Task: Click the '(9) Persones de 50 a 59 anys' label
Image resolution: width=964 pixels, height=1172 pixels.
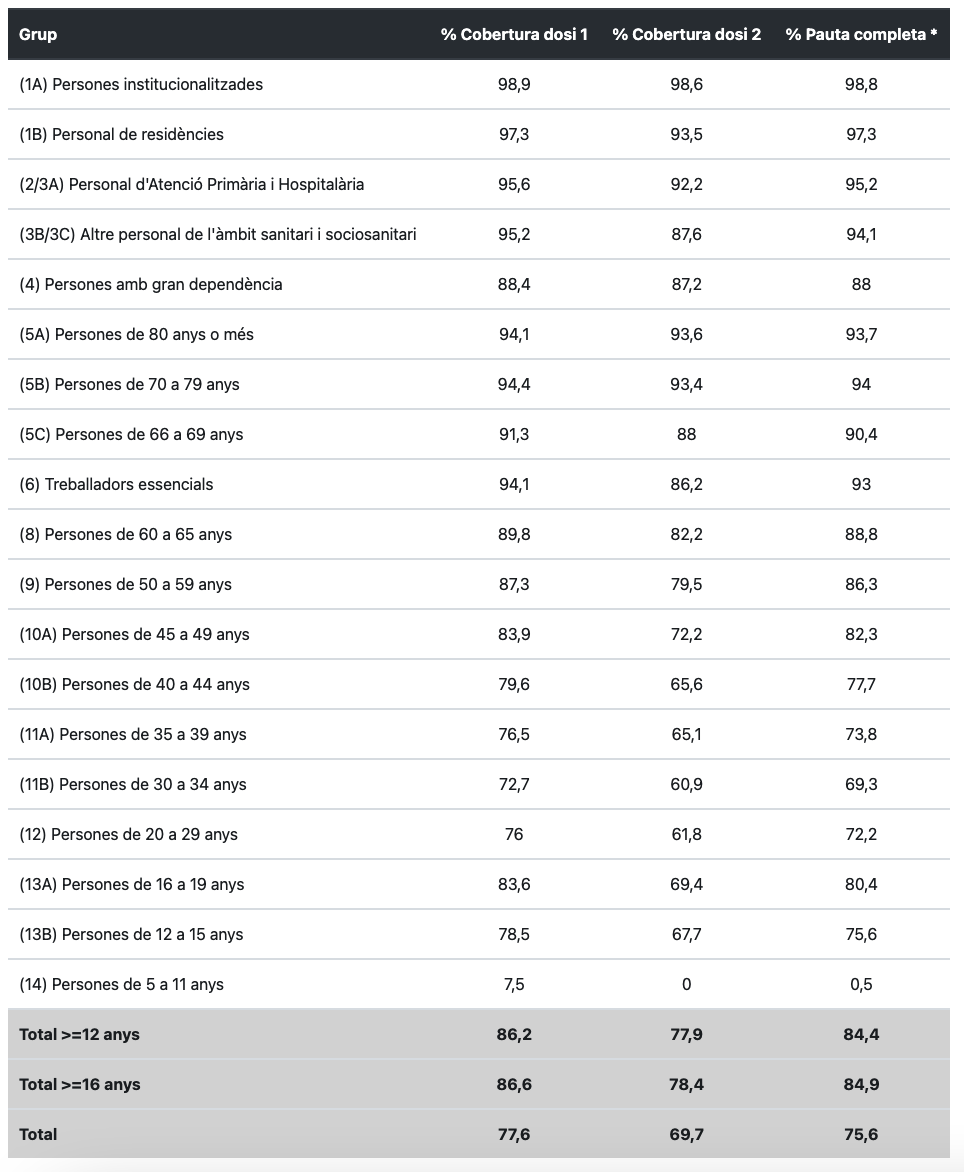Action: [125, 585]
